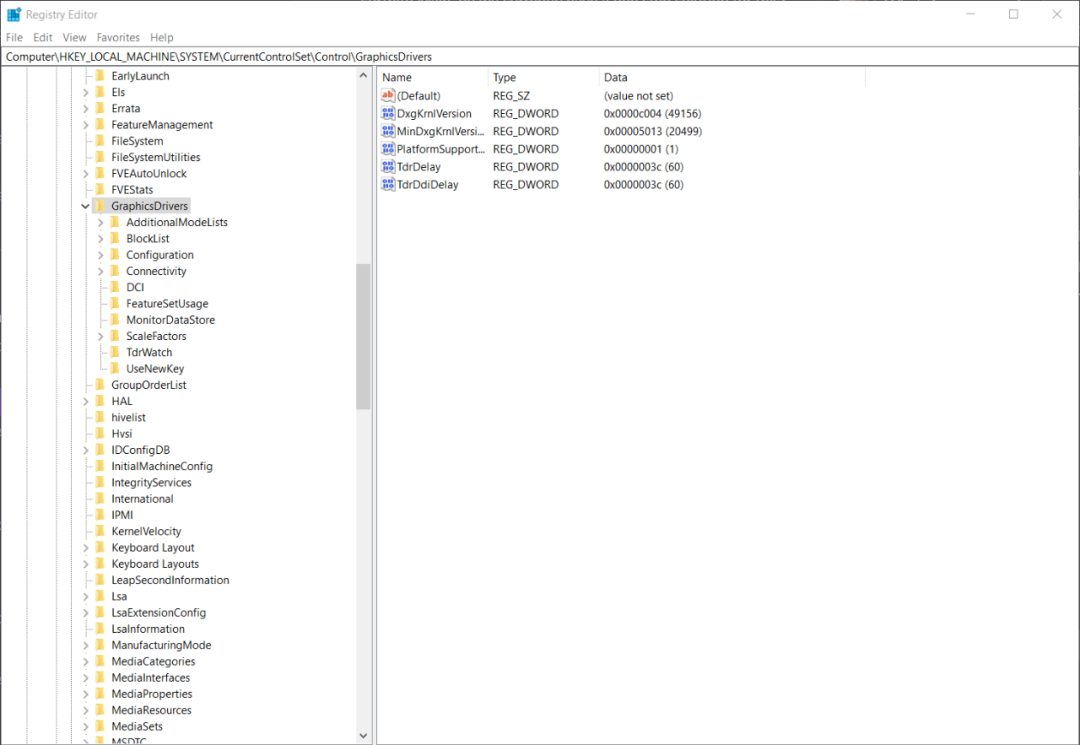Select the MediaSets key label

[137, 726]
